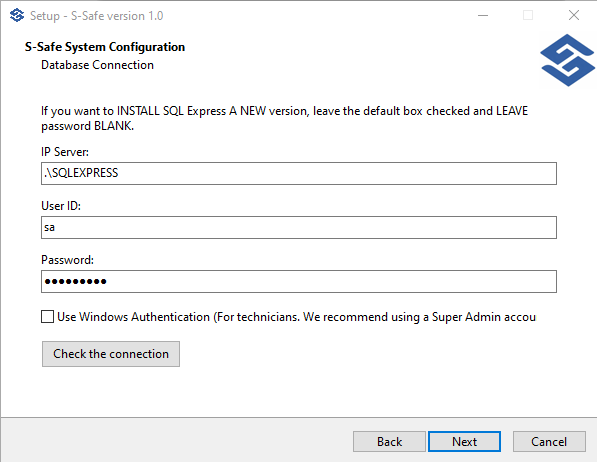Go to previous step with Back
Viewport: 597px width, 462px height.
(x=389, y=442)
